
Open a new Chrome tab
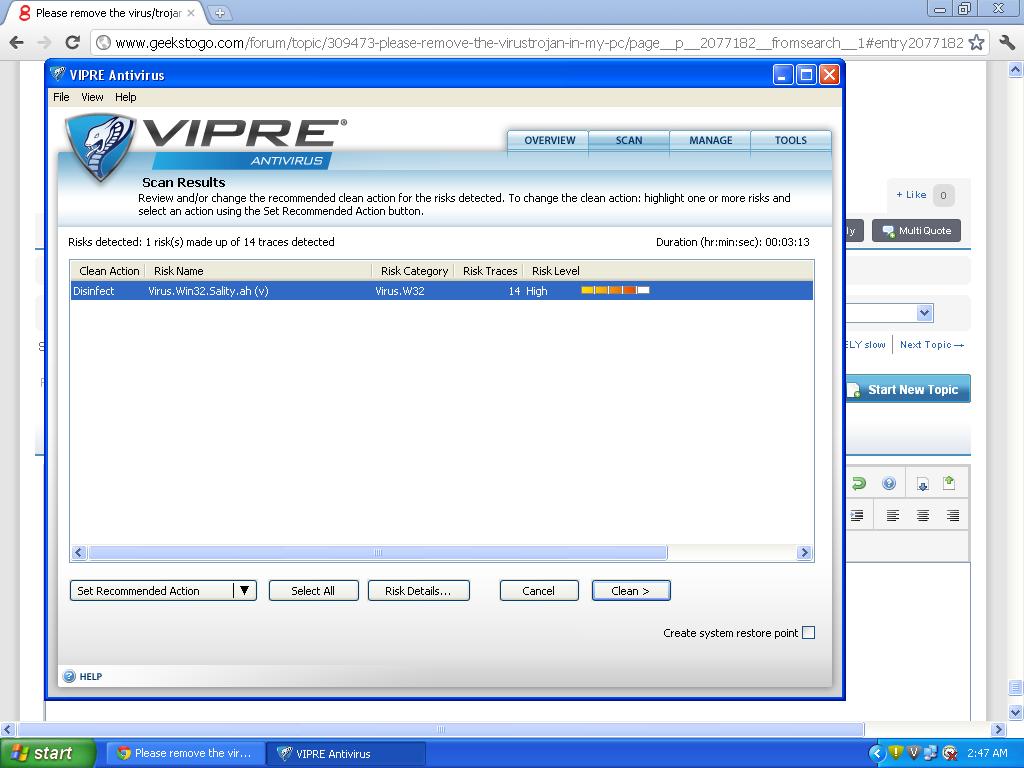tap(220, 13)
